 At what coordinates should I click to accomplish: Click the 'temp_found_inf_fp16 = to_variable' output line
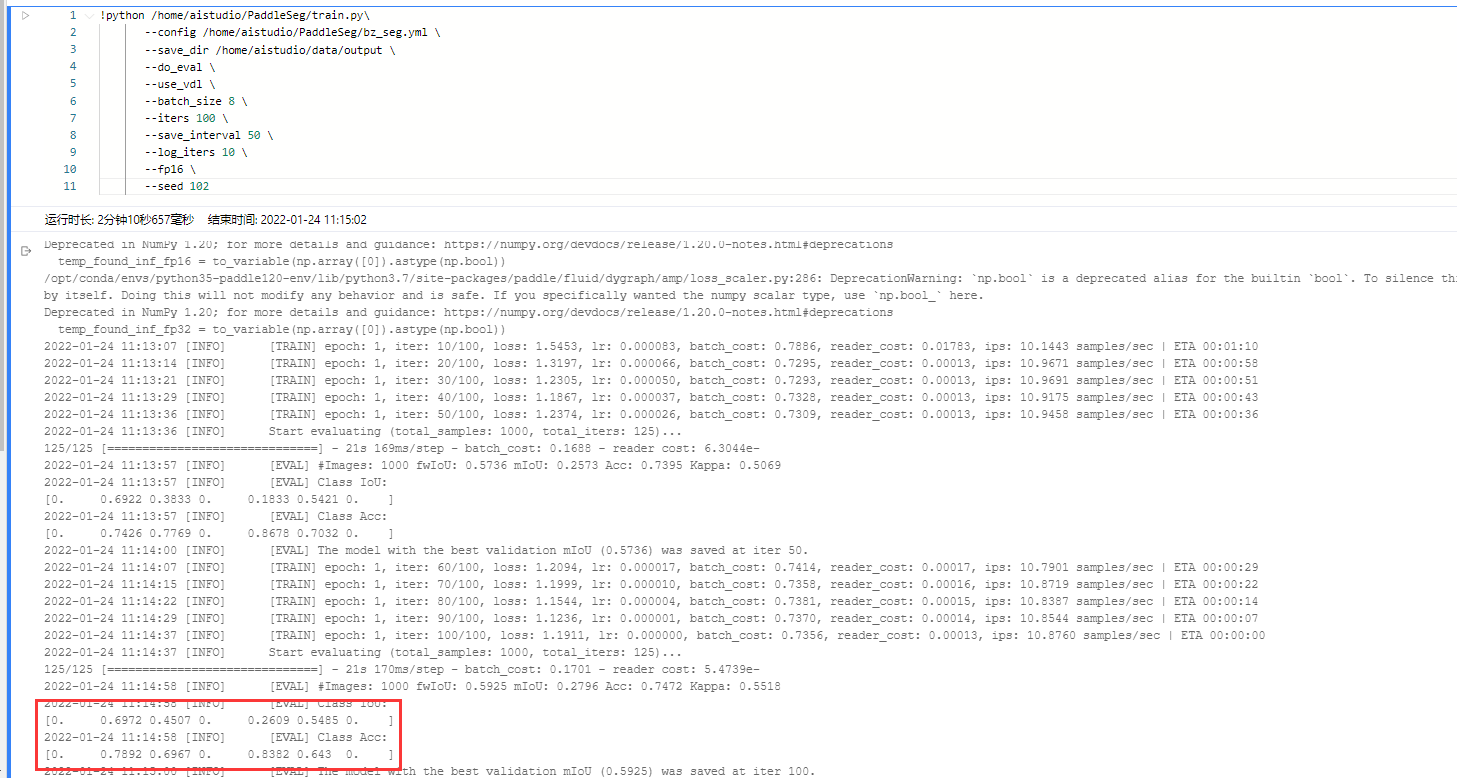(282, 261)
